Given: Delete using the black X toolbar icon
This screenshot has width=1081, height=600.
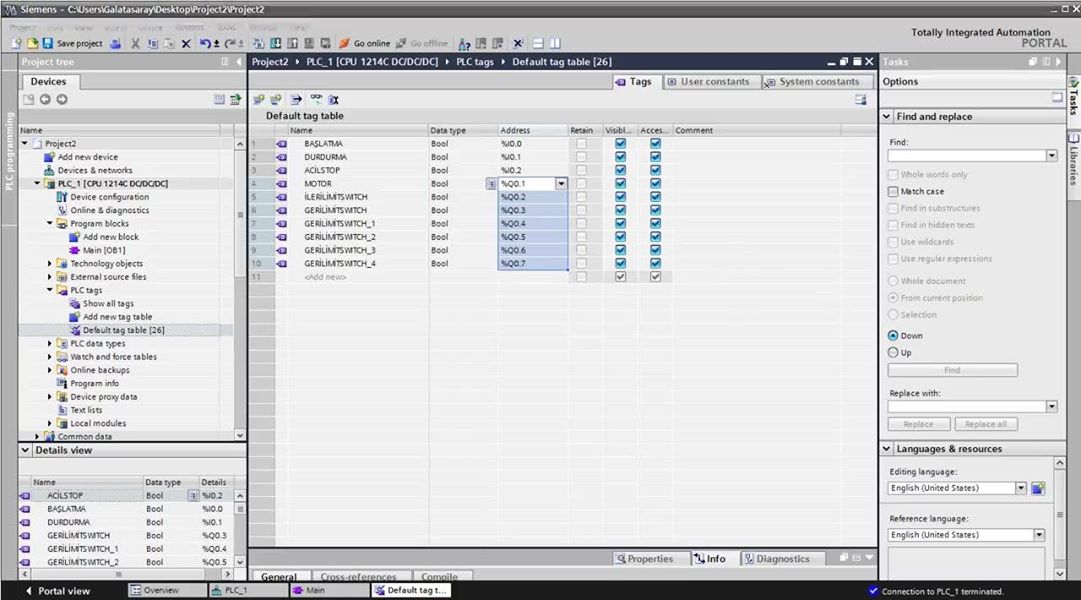Looking at the screenshot, I should click(x=186, y=43).
